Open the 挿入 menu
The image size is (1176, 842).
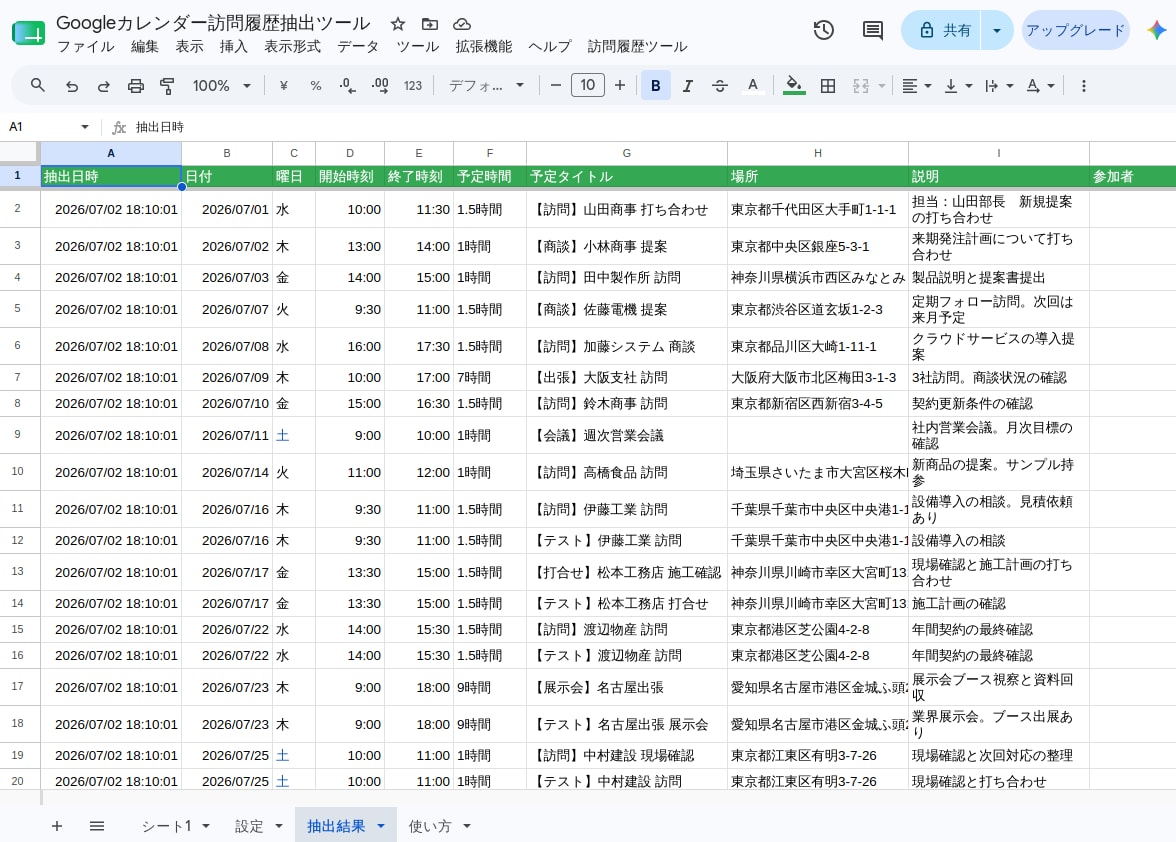233,46
